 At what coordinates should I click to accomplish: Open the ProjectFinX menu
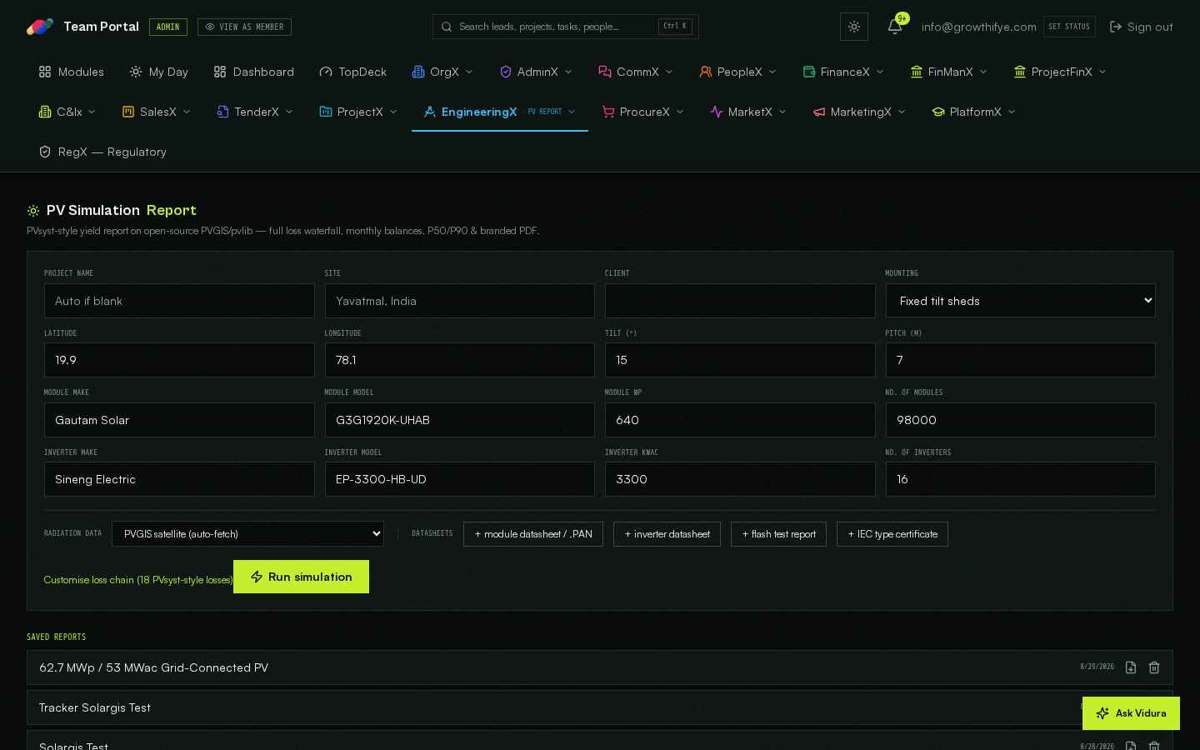(x=1060, y=72)
